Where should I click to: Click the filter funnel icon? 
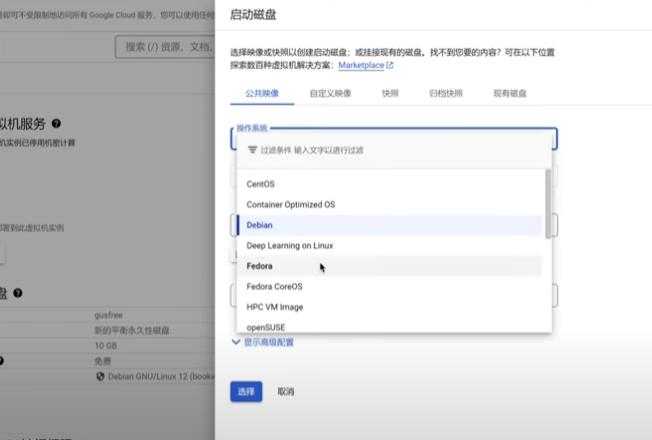tap(252, 150)
